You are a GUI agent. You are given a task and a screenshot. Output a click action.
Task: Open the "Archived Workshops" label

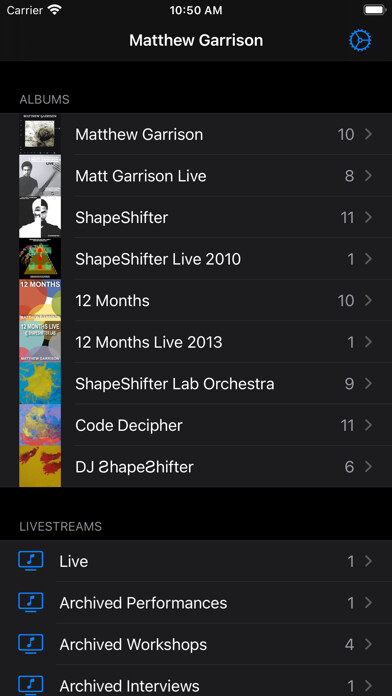click(x=133, y=644)
